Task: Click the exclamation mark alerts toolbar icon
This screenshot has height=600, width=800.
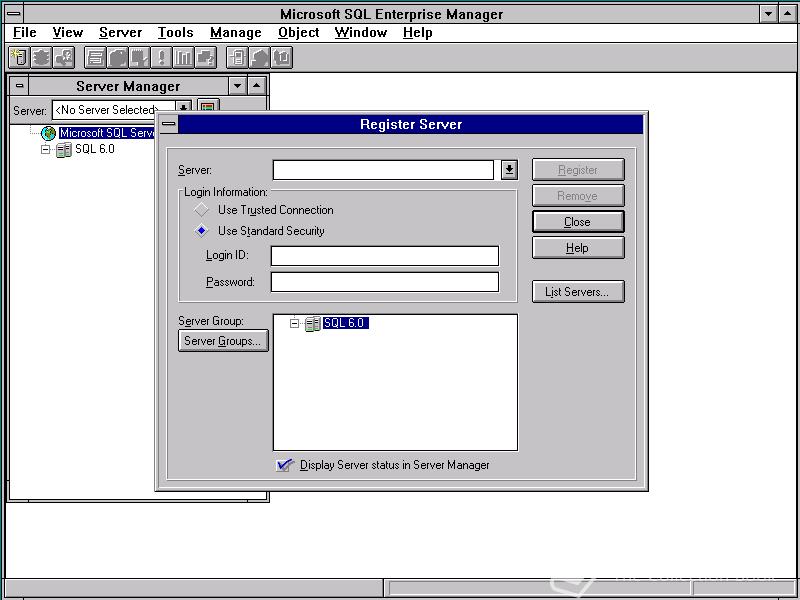Action: [x=161, y=57]
